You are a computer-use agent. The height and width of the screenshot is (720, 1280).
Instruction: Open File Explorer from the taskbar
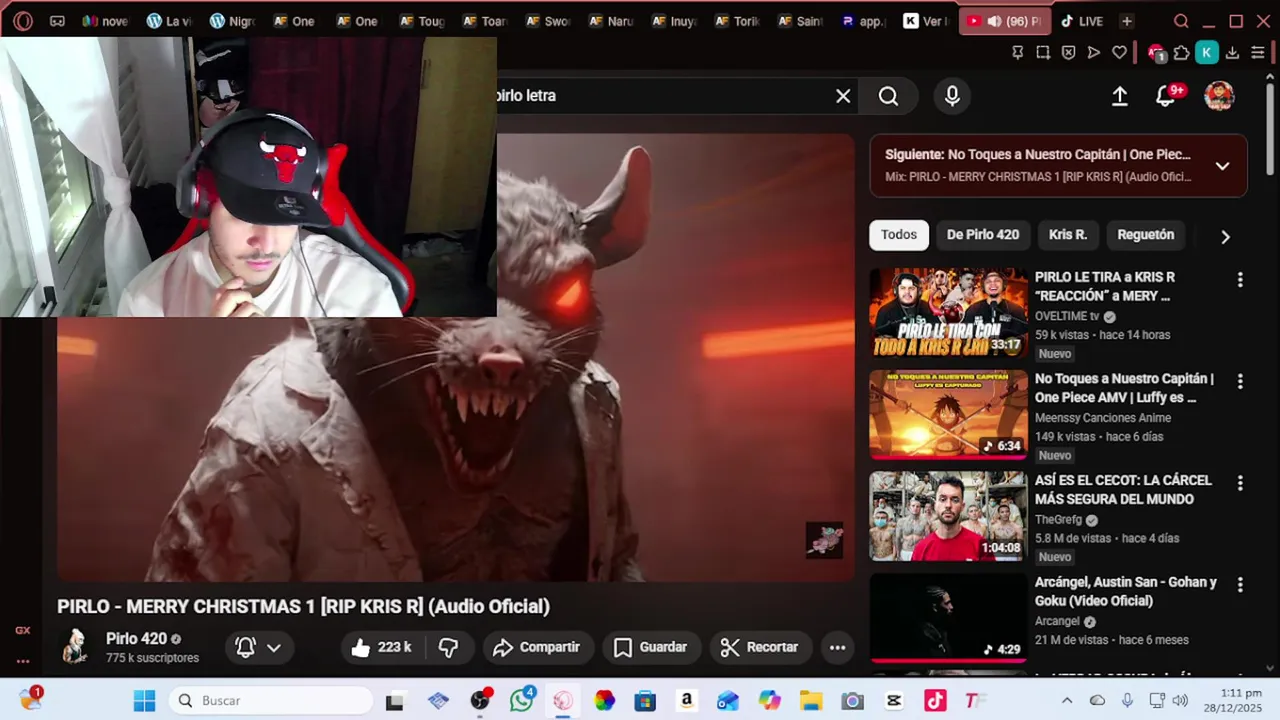tap(810, 701)
